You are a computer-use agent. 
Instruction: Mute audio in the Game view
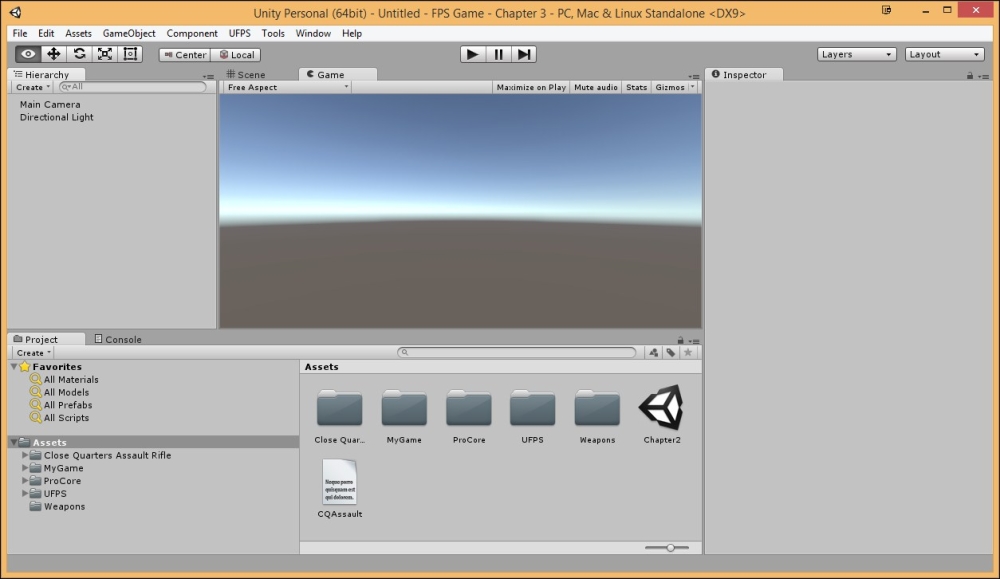coord(595,87)
